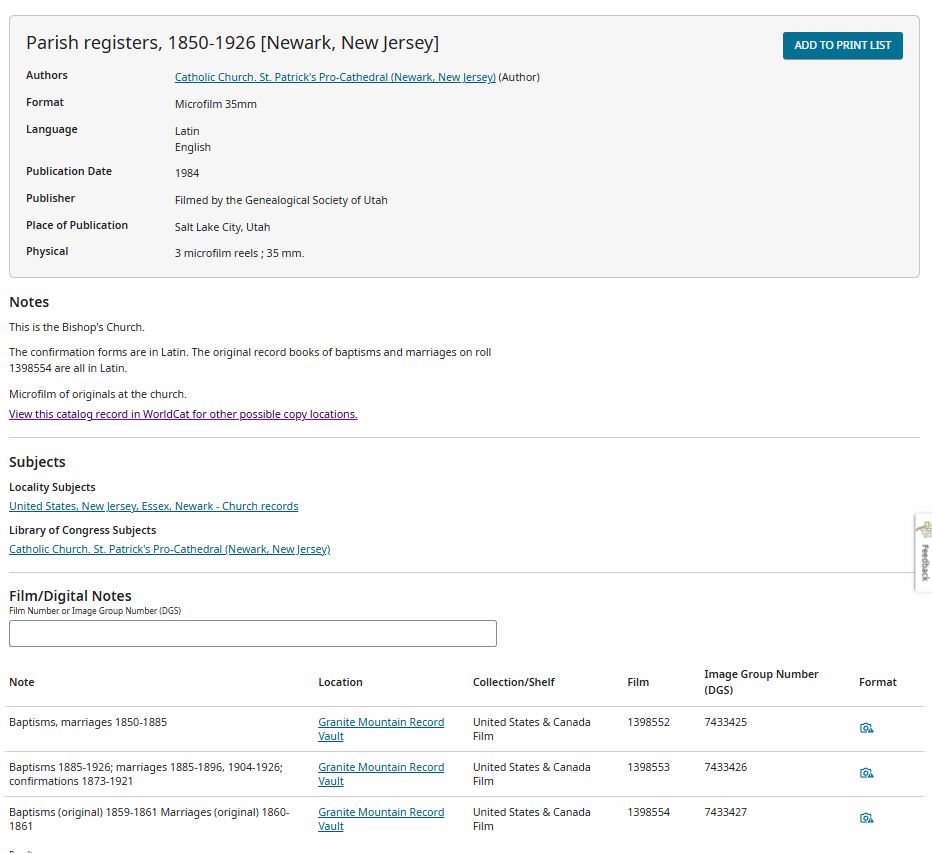This screenshot has height=853, width=932.
Task: Click the Add to Print List button
Action: [x=842, y=46]
